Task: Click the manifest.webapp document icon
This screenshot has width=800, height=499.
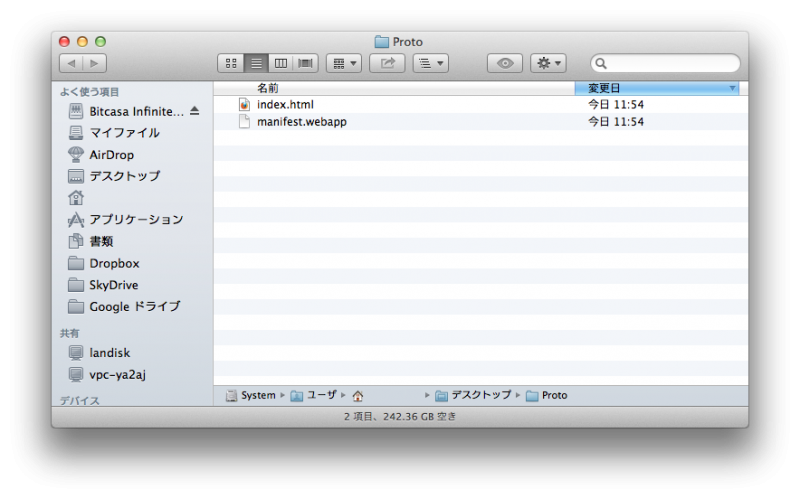Action: click(244, 121)
